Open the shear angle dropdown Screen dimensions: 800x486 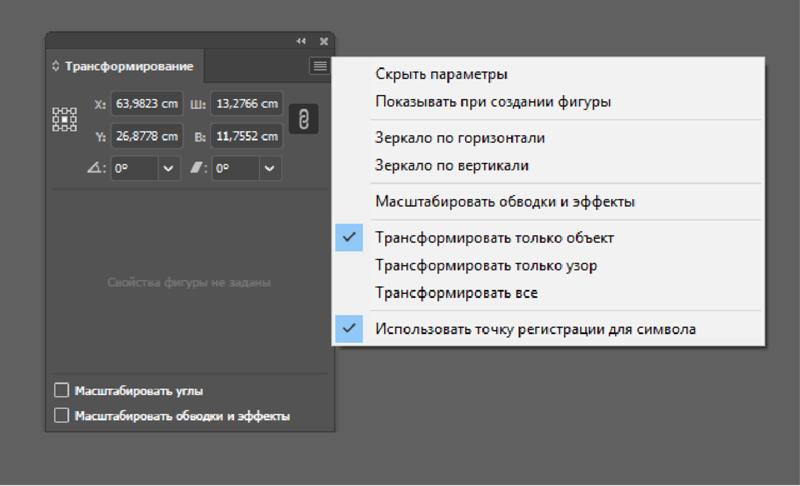[269, 169]
